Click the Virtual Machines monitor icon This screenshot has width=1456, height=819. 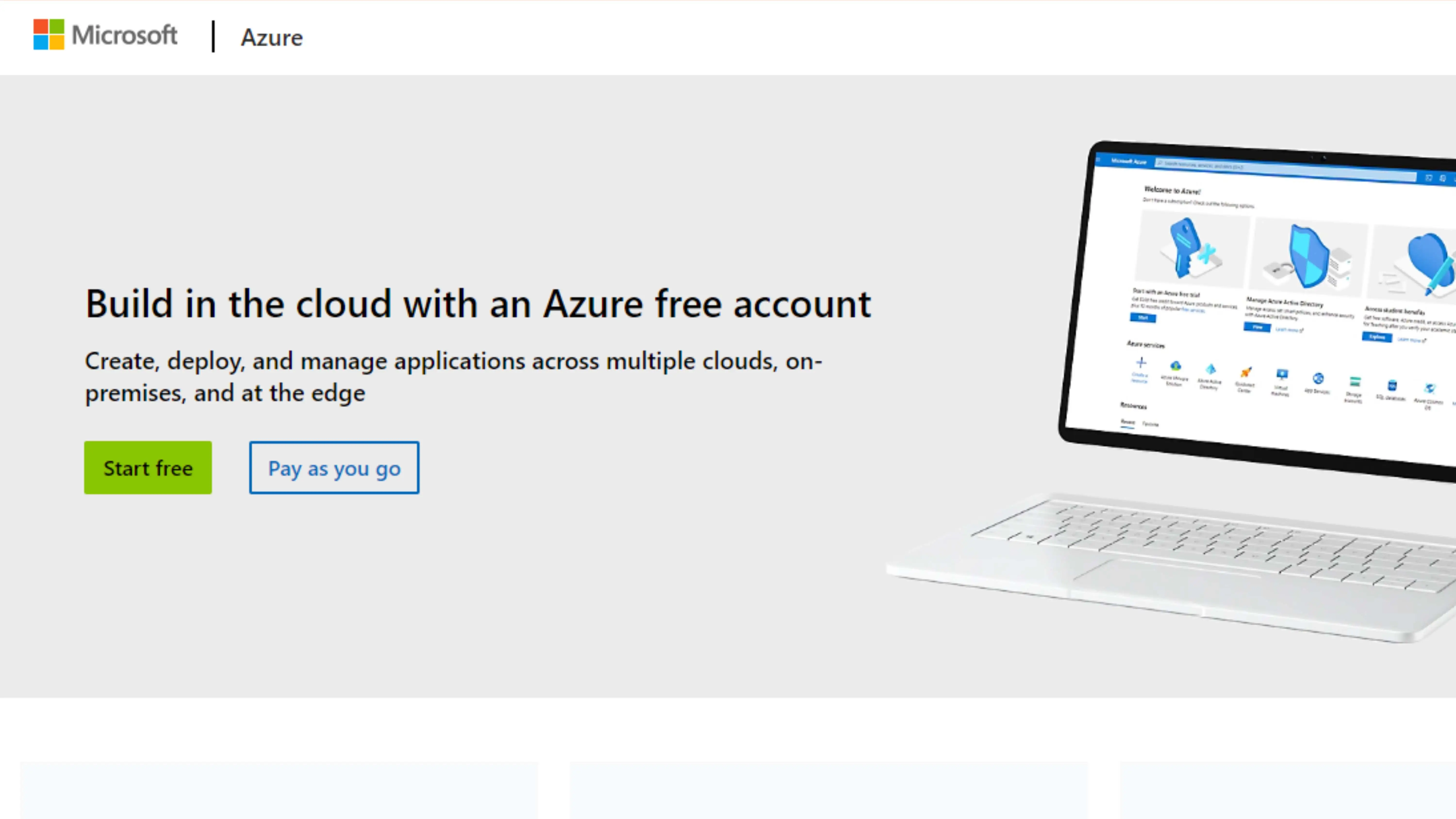(x=1282, y=374)
